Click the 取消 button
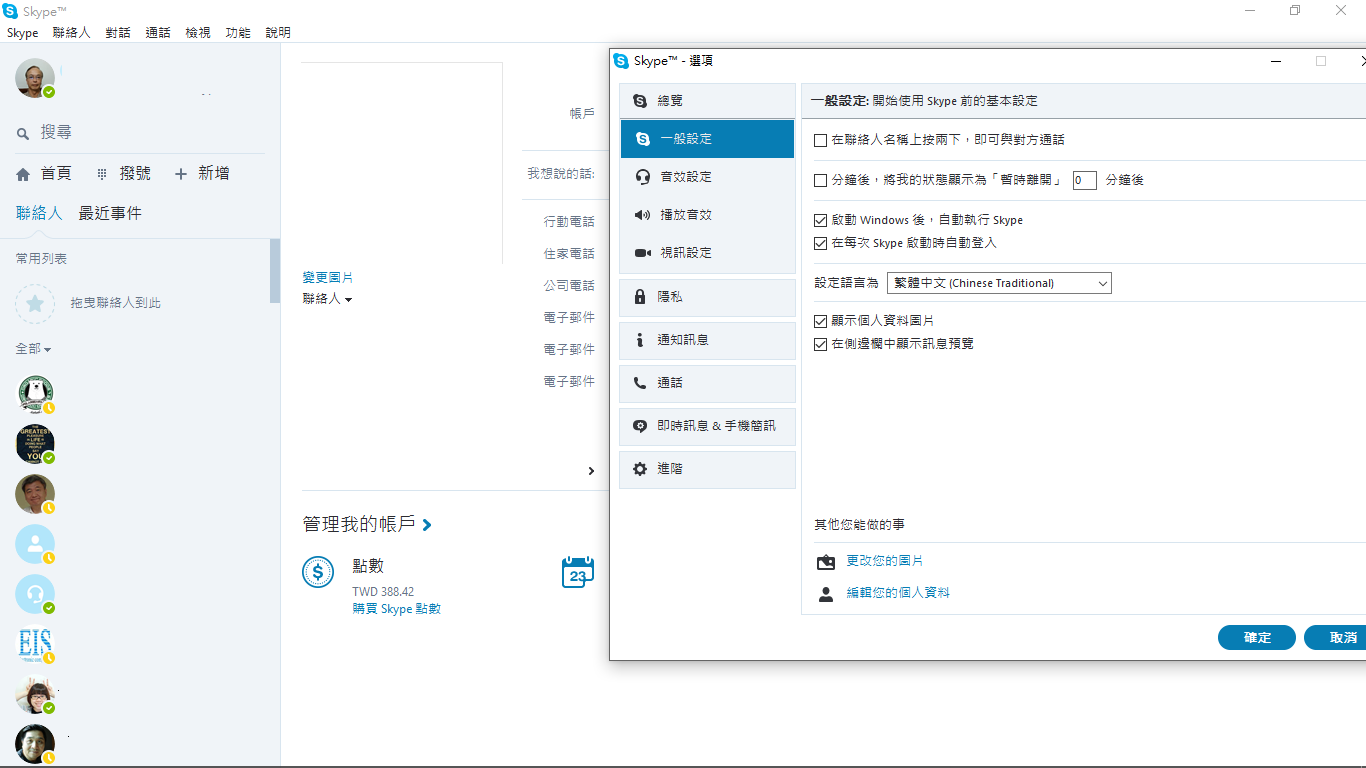The height and width of the screenshot is (768, 1366). point(1337,638)
